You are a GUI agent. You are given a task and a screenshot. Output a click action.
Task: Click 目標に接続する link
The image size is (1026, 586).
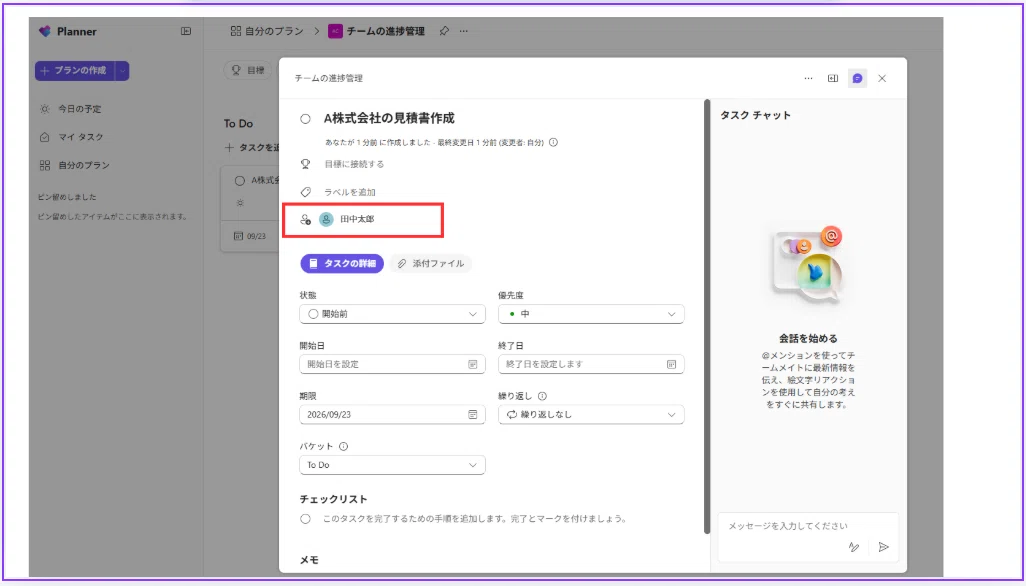(x=354, y=164)
